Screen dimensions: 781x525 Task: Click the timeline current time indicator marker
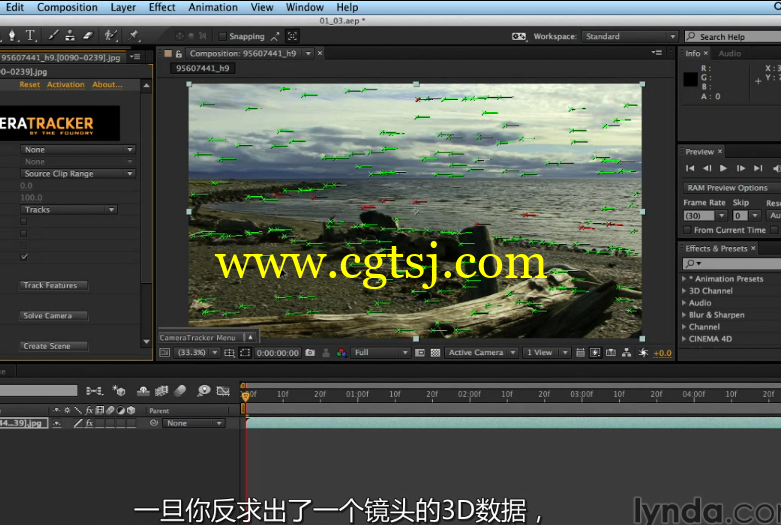[245, 396]
